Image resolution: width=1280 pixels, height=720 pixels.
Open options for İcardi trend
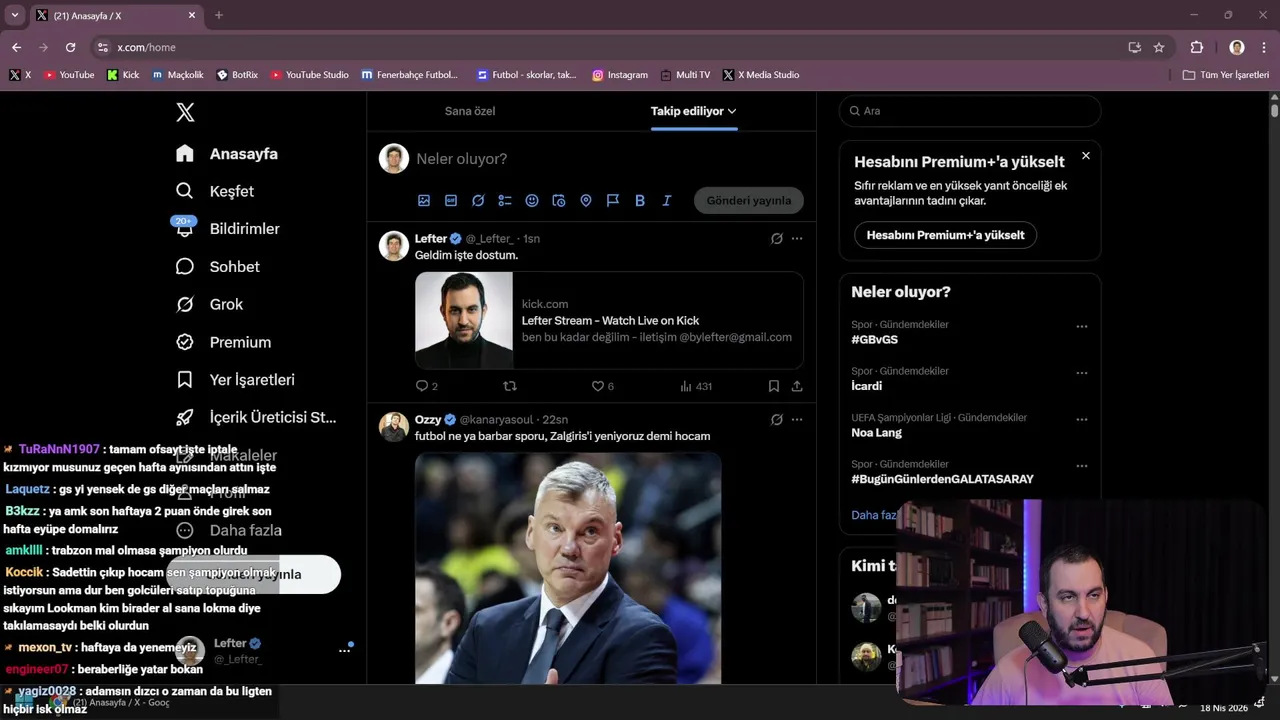tap(1082, 373)
